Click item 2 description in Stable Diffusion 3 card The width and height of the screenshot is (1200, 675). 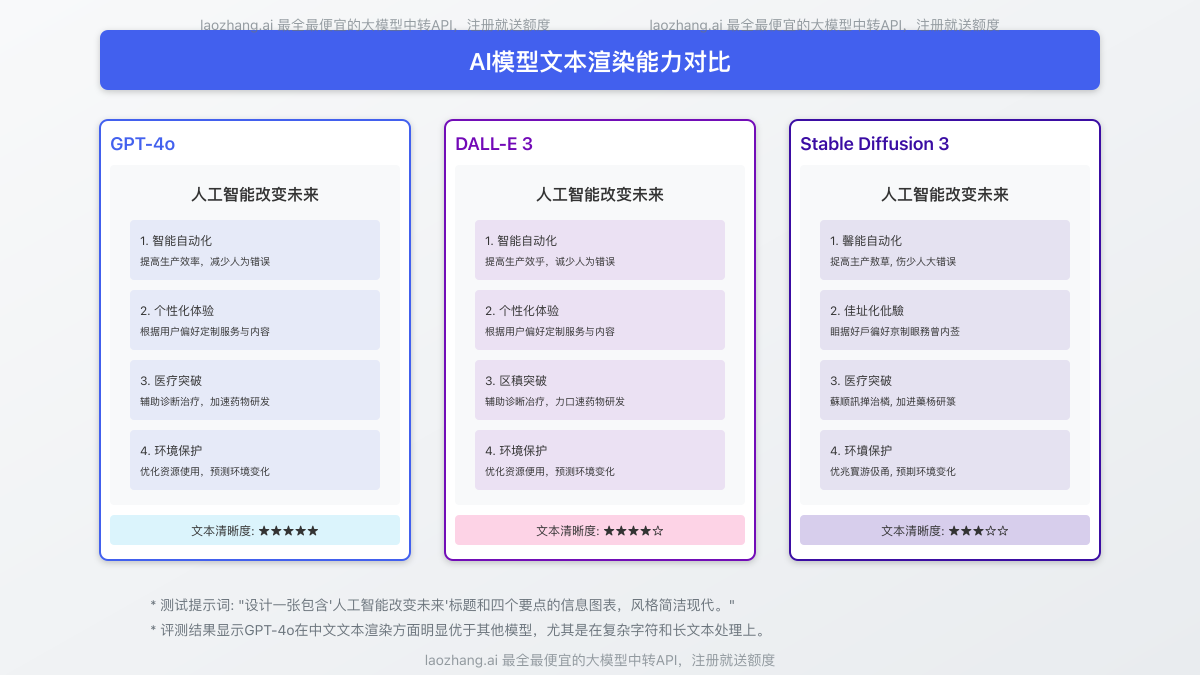(x=895, y=332)
